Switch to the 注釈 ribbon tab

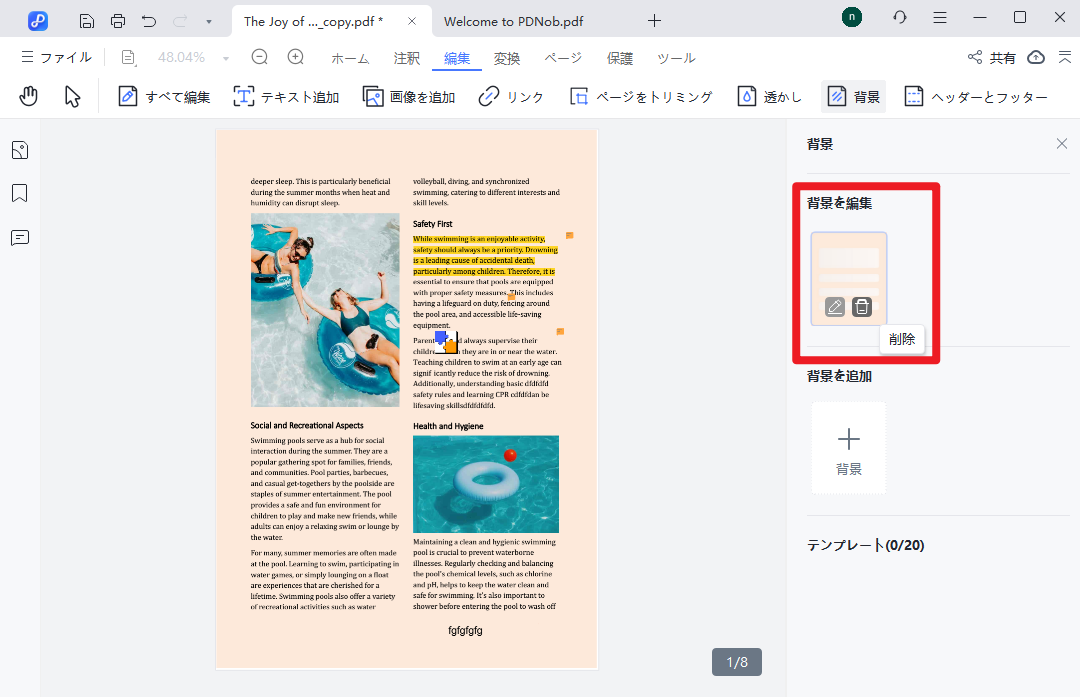[406, 58]
